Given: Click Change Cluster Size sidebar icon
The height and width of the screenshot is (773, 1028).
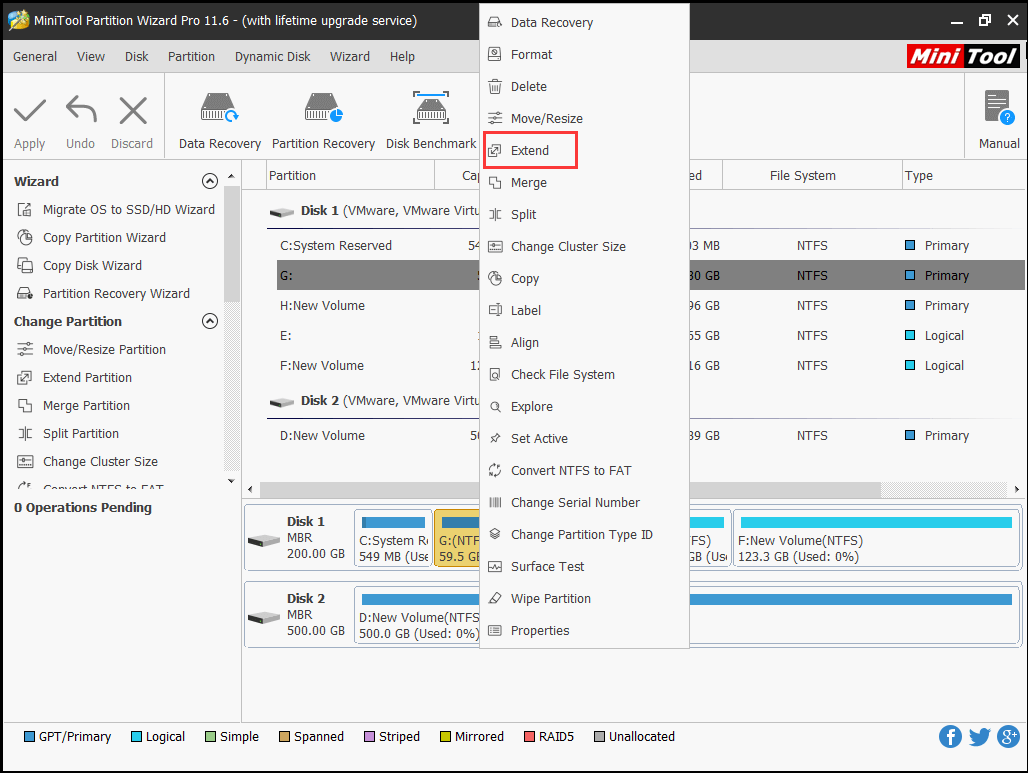Looking at the screenshot, I should (25, 462).
